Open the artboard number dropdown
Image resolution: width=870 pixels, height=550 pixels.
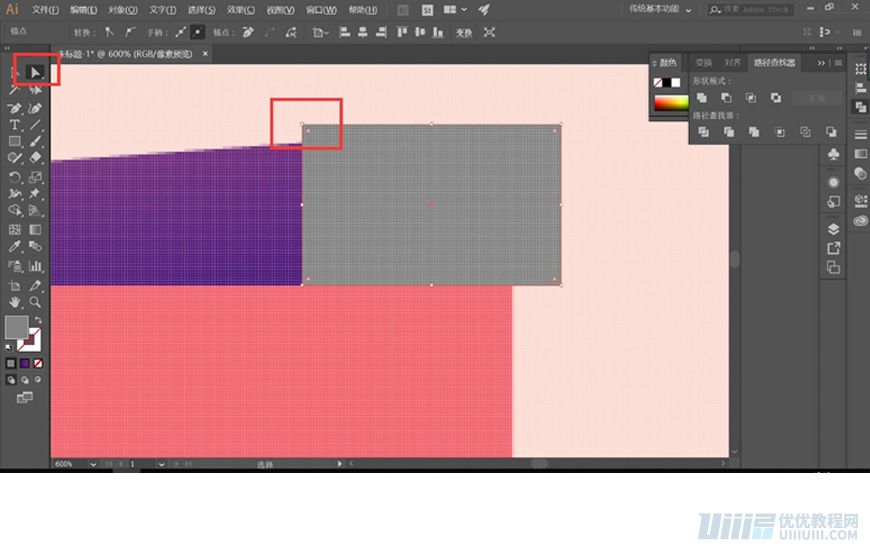[x=161, y=464]
